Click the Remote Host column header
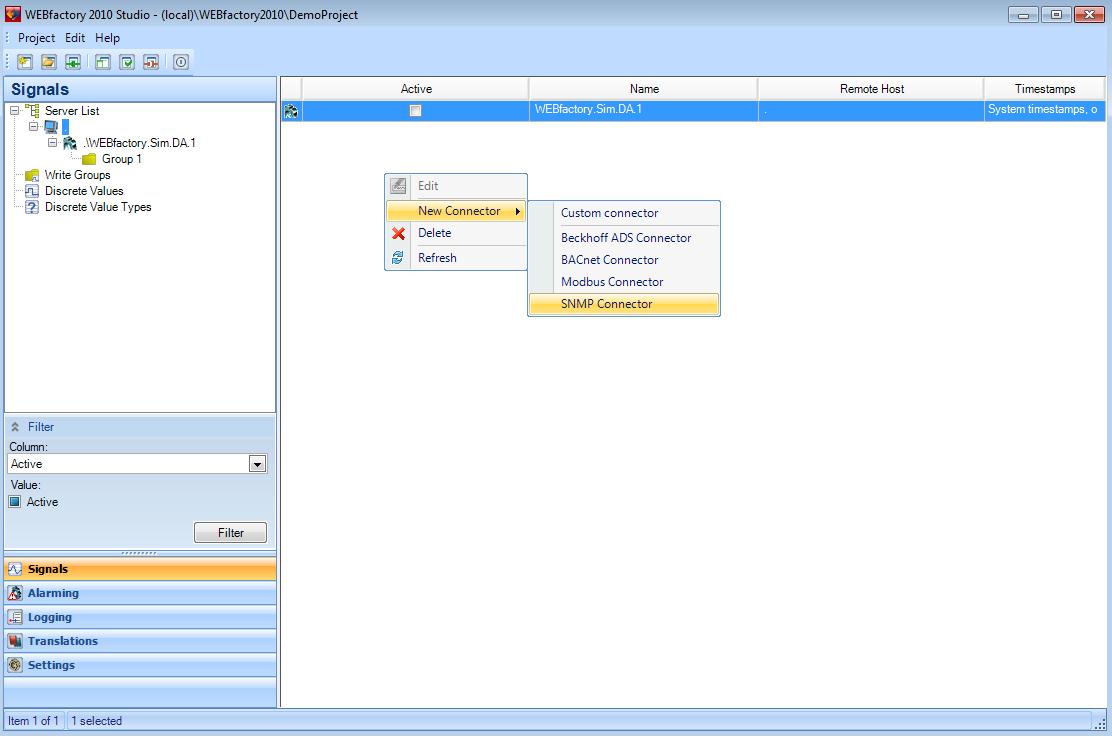 click(x=871, y=89)
